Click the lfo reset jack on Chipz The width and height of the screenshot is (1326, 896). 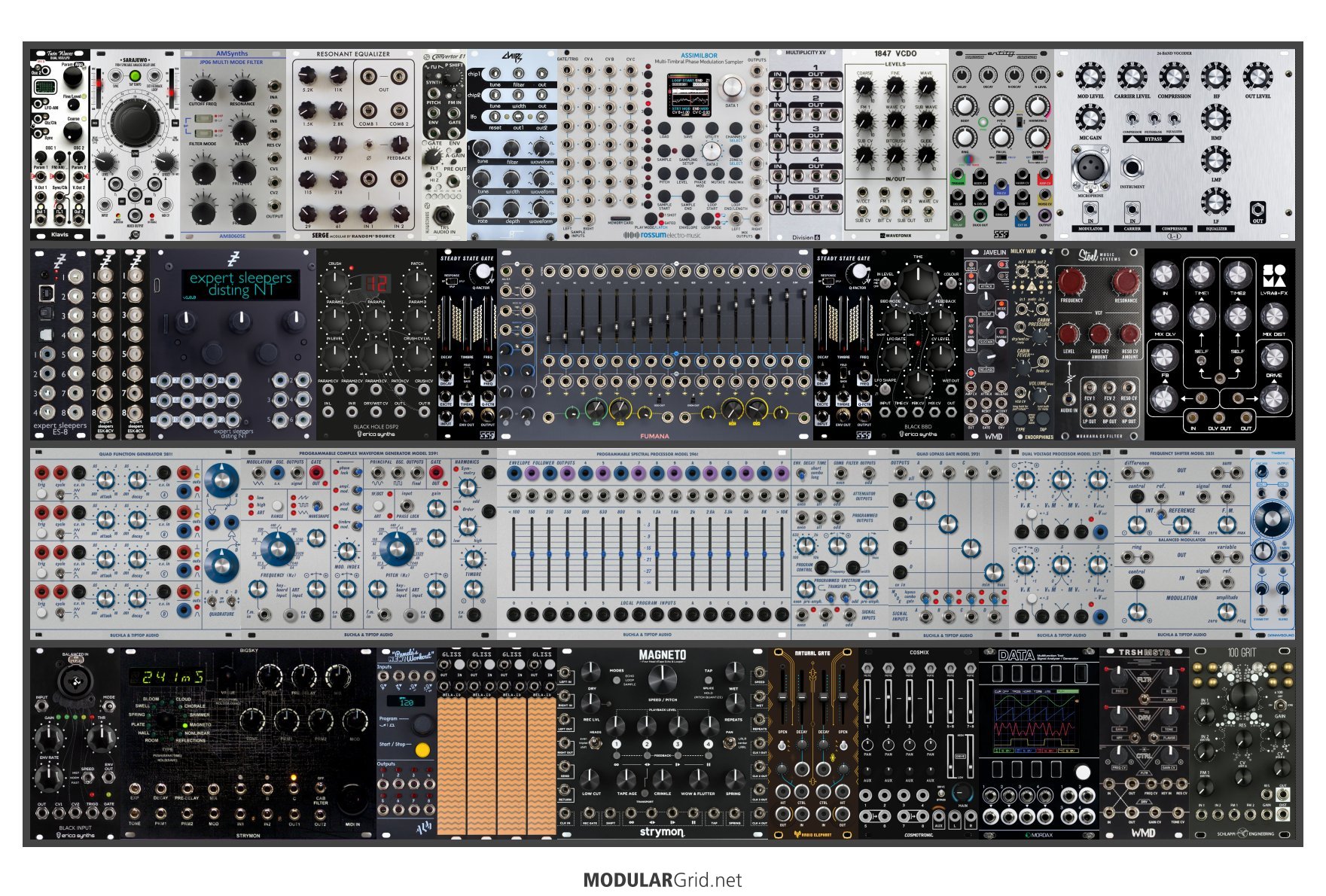(495, 118)
